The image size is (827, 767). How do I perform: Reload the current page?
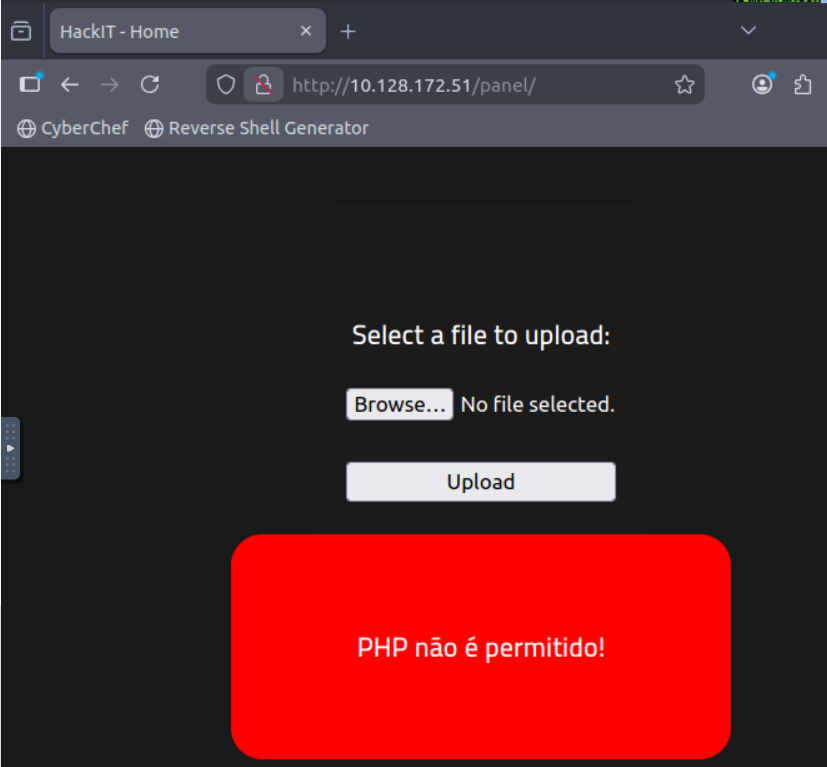[150, 84]
